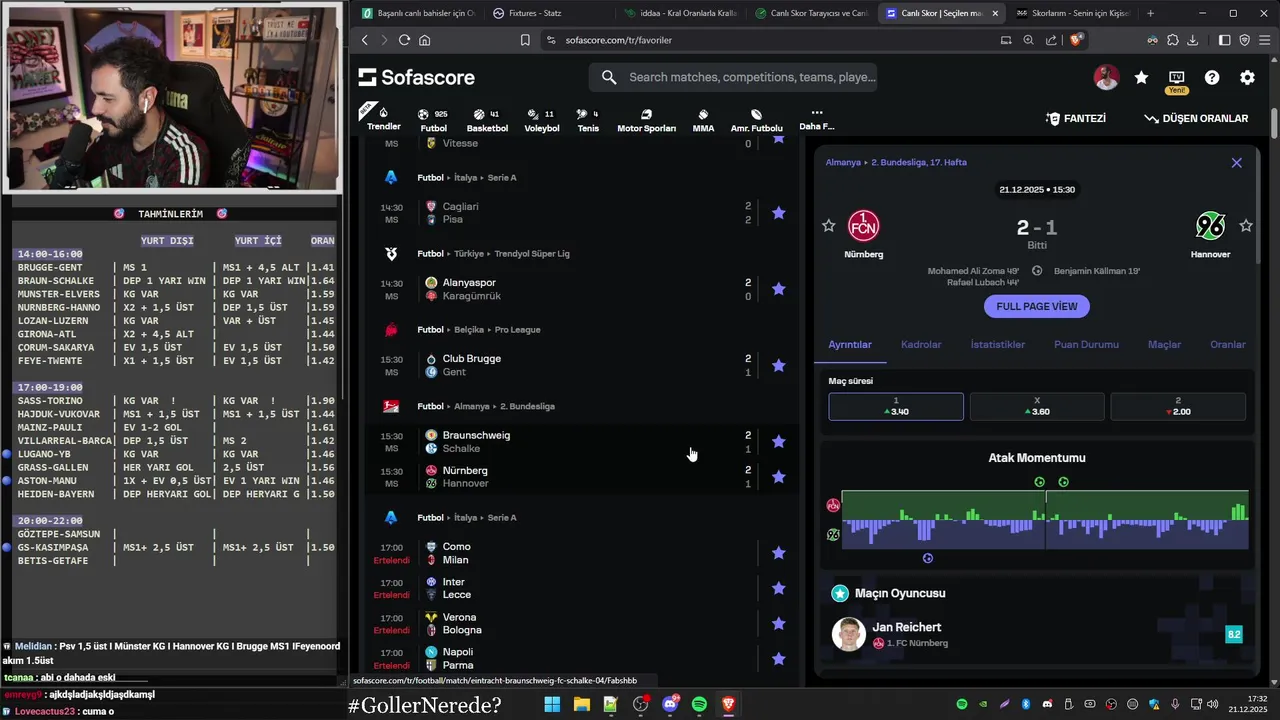Open the user profile avatar
The width and height of the screenshot is (1280, 720).
(1106, 78)
